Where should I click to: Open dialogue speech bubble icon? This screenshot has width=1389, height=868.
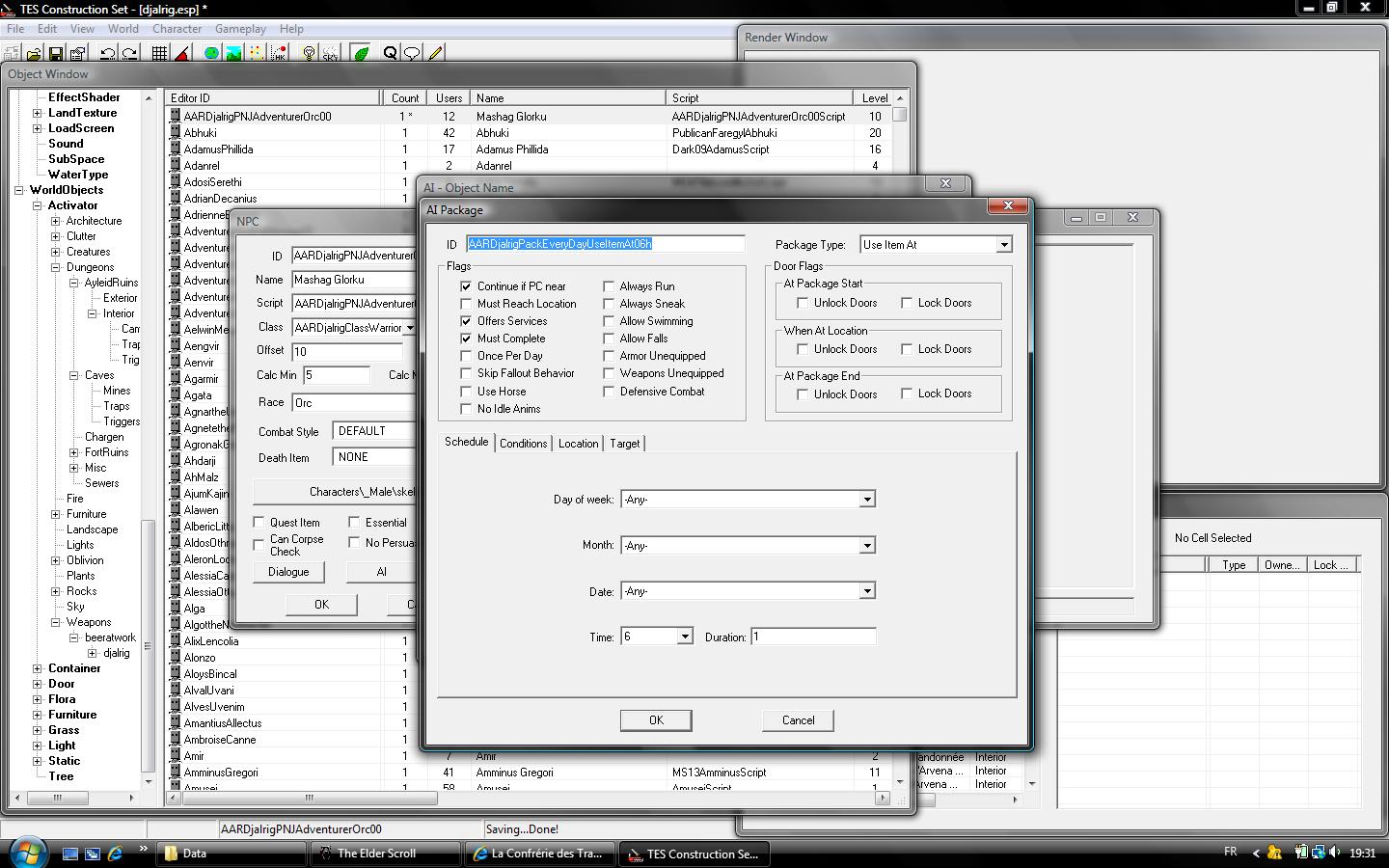tap(412, 53)
